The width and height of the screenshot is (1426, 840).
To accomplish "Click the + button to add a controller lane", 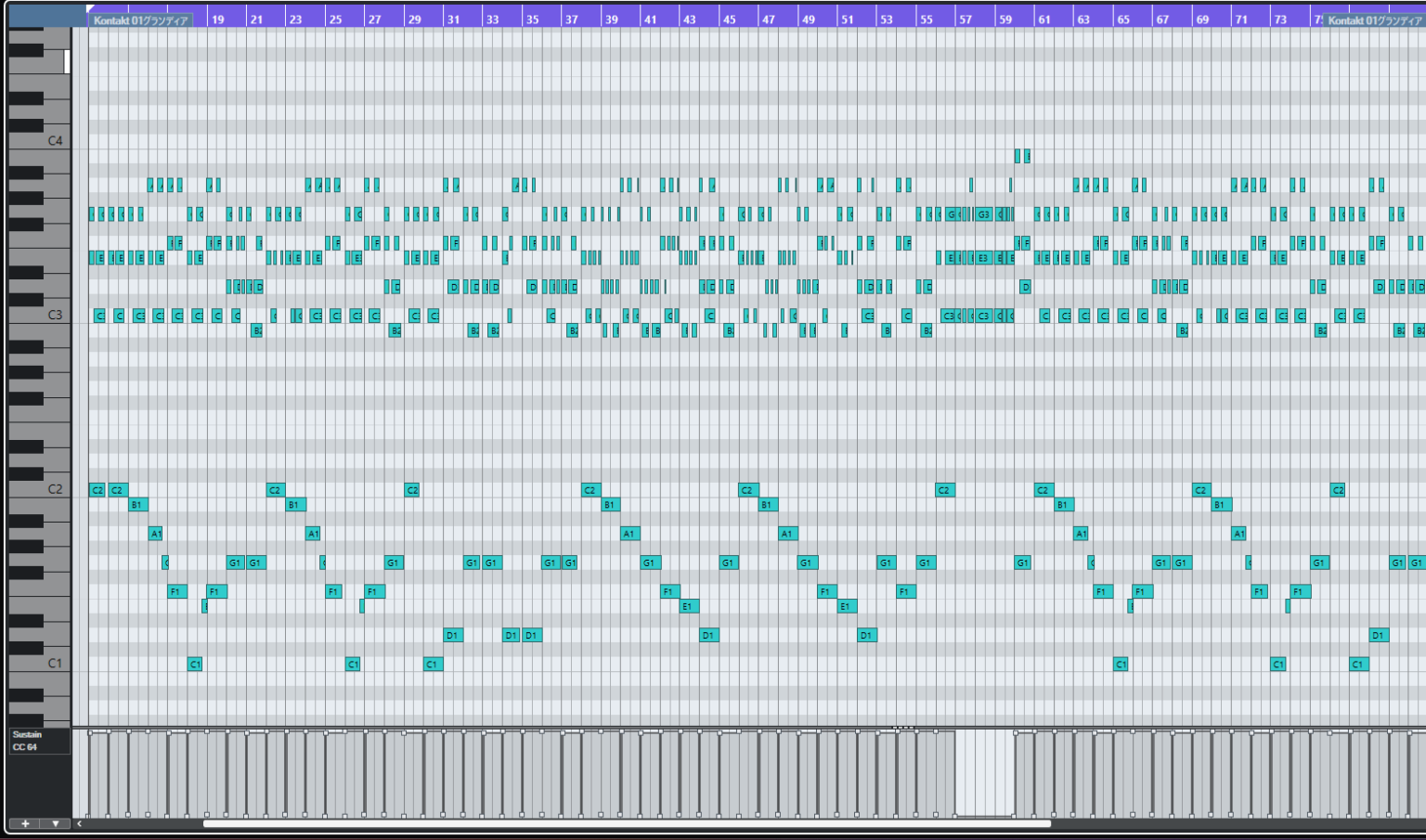I will pyautogui.click(x=25, y=823).
